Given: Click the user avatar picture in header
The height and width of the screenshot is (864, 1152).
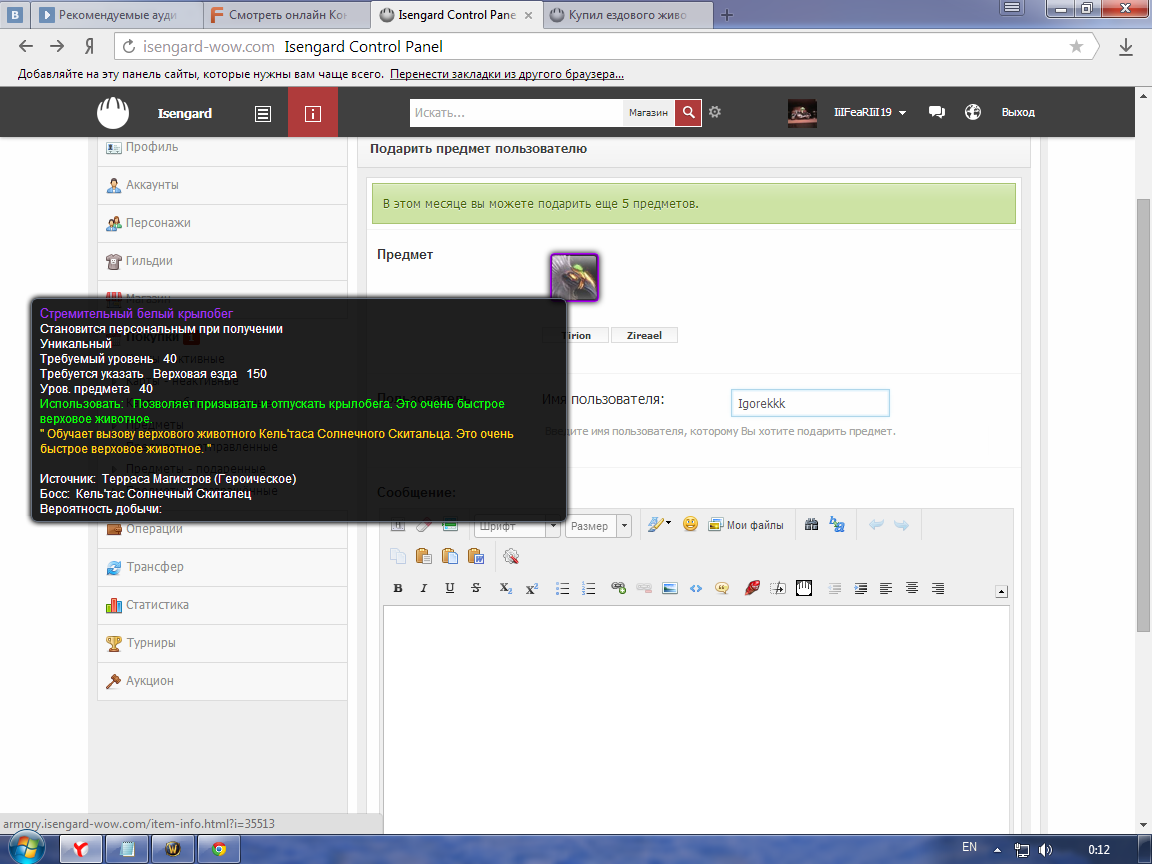Looking at the screenshot, I should pos(802,113).
